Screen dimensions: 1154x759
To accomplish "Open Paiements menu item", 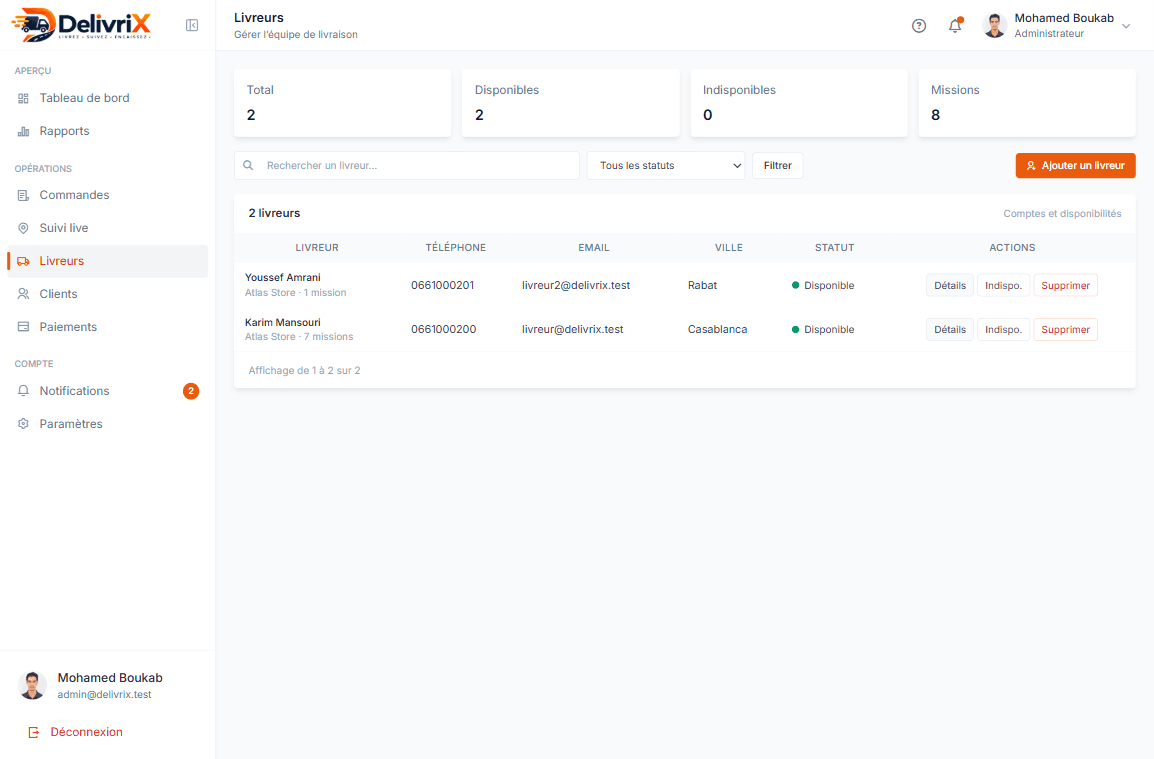I will pyautogui.click(x=107, y=327).
